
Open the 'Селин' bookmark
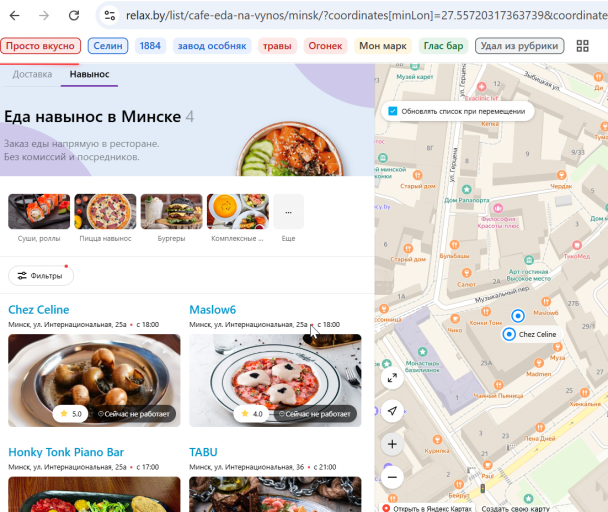click(108, 46)
